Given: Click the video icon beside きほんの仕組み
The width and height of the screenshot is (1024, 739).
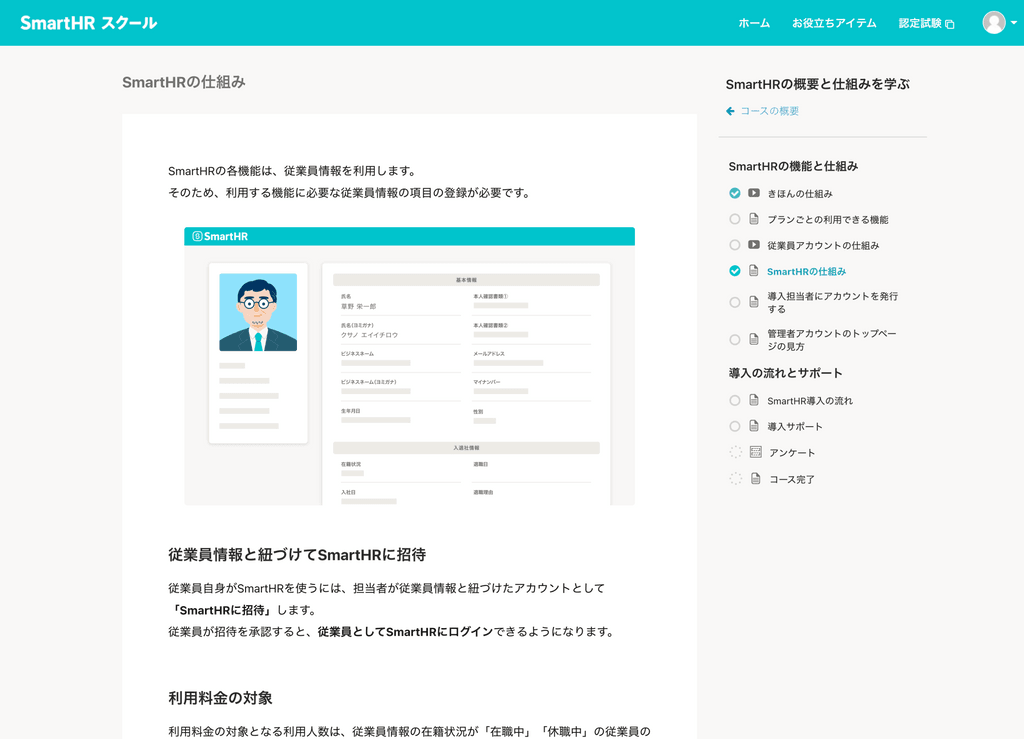Looking at the screenshot, I should pyautogui.click(x=753, y=193).
